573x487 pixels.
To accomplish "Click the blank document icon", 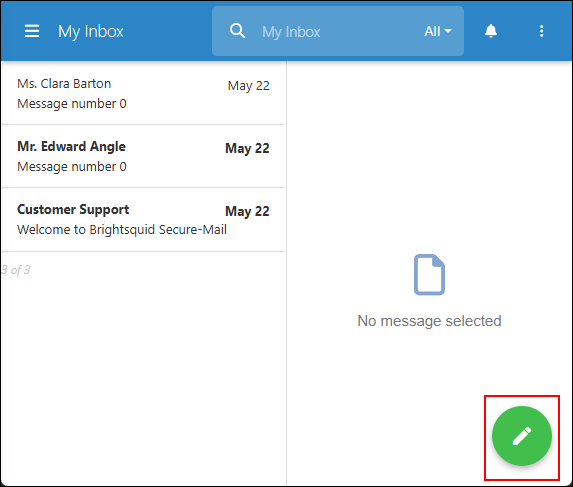I will point(429,274).
